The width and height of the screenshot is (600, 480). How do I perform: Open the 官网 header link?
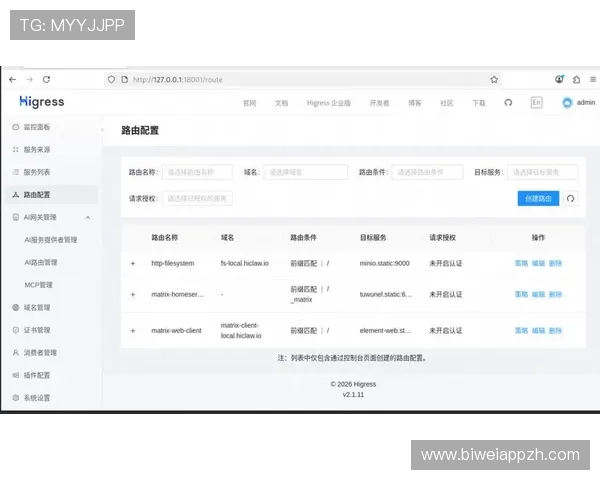coord(249,103)
